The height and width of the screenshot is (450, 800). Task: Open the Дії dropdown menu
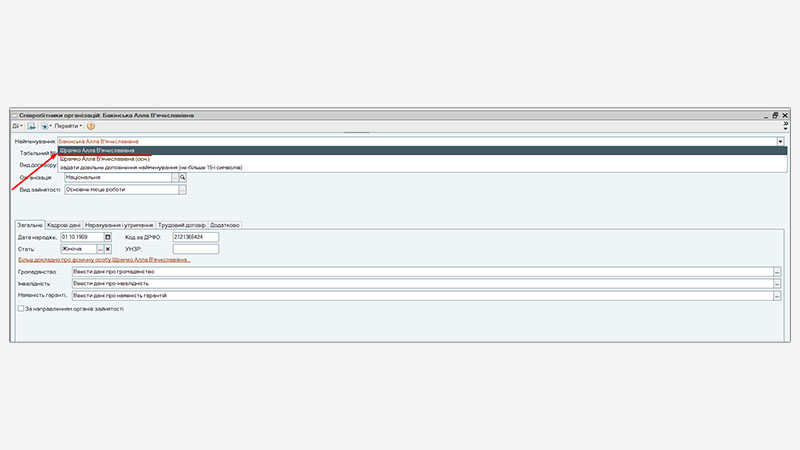(19, 127)
